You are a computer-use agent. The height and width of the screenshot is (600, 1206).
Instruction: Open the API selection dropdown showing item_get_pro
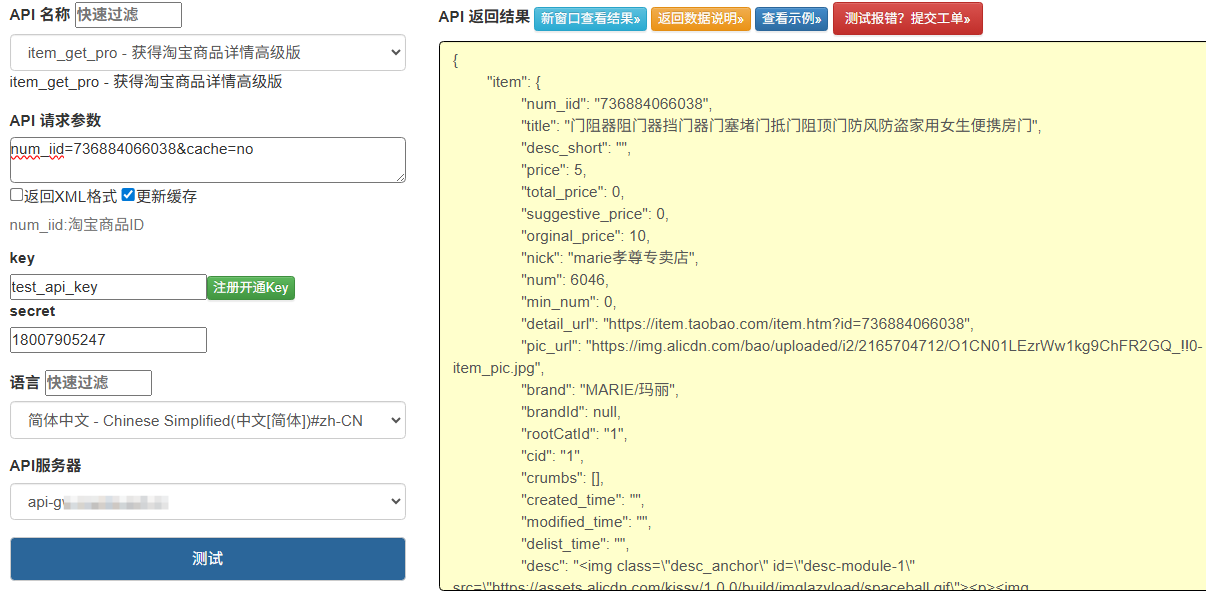click(x=206, y=52)
